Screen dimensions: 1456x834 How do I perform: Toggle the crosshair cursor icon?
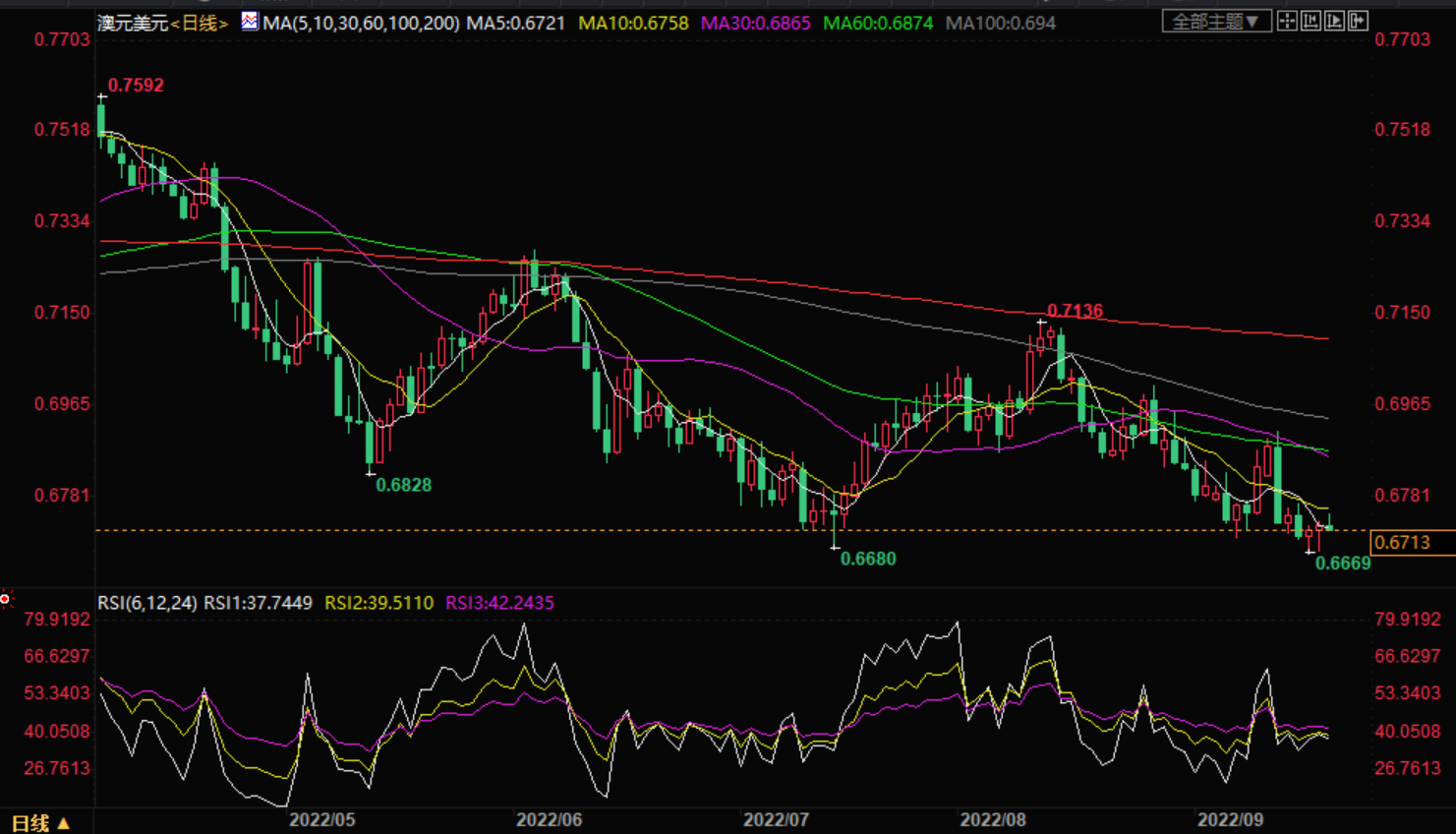(1287, 21)
